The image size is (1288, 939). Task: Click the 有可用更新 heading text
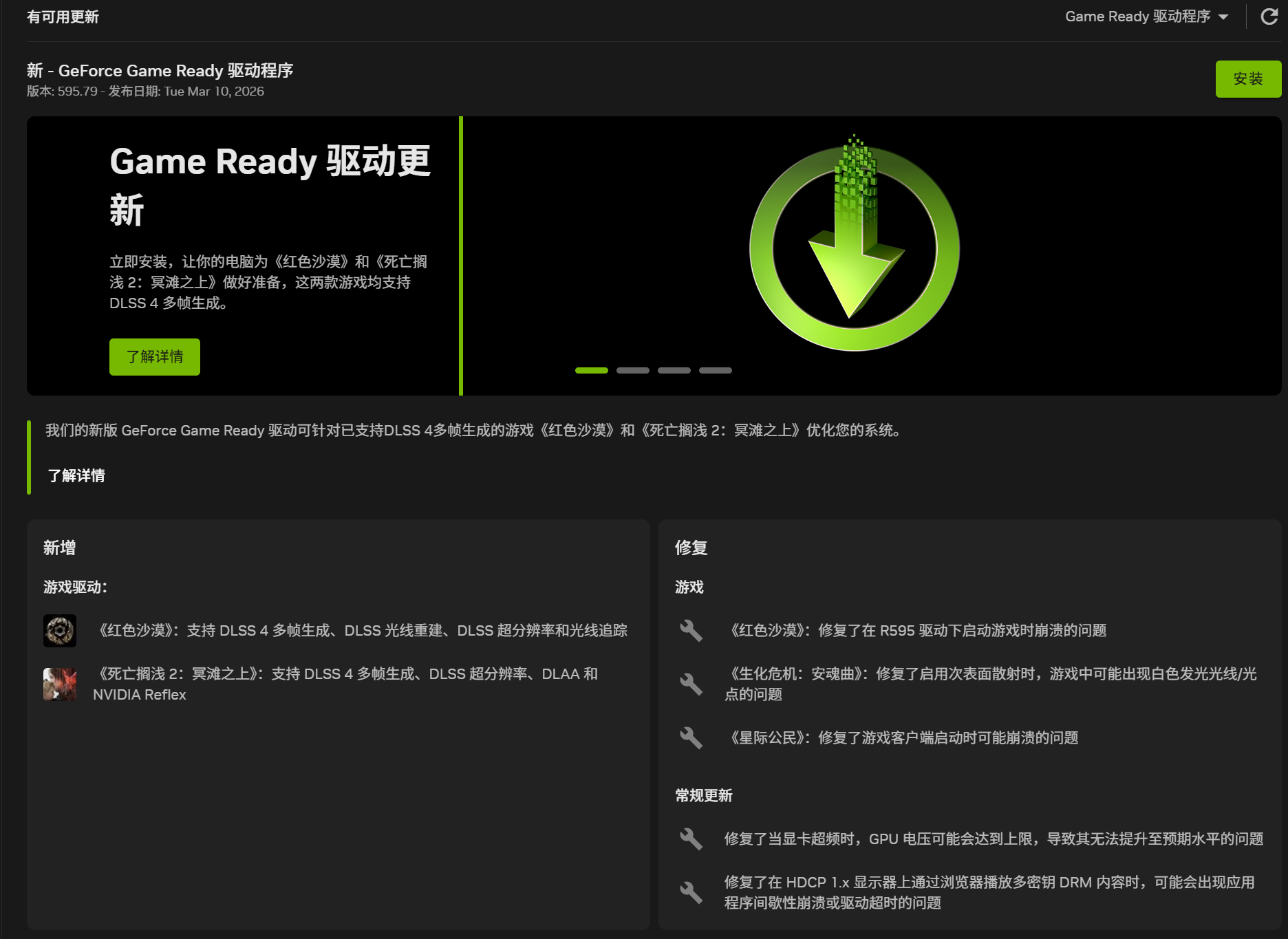[x=63, y=17]
